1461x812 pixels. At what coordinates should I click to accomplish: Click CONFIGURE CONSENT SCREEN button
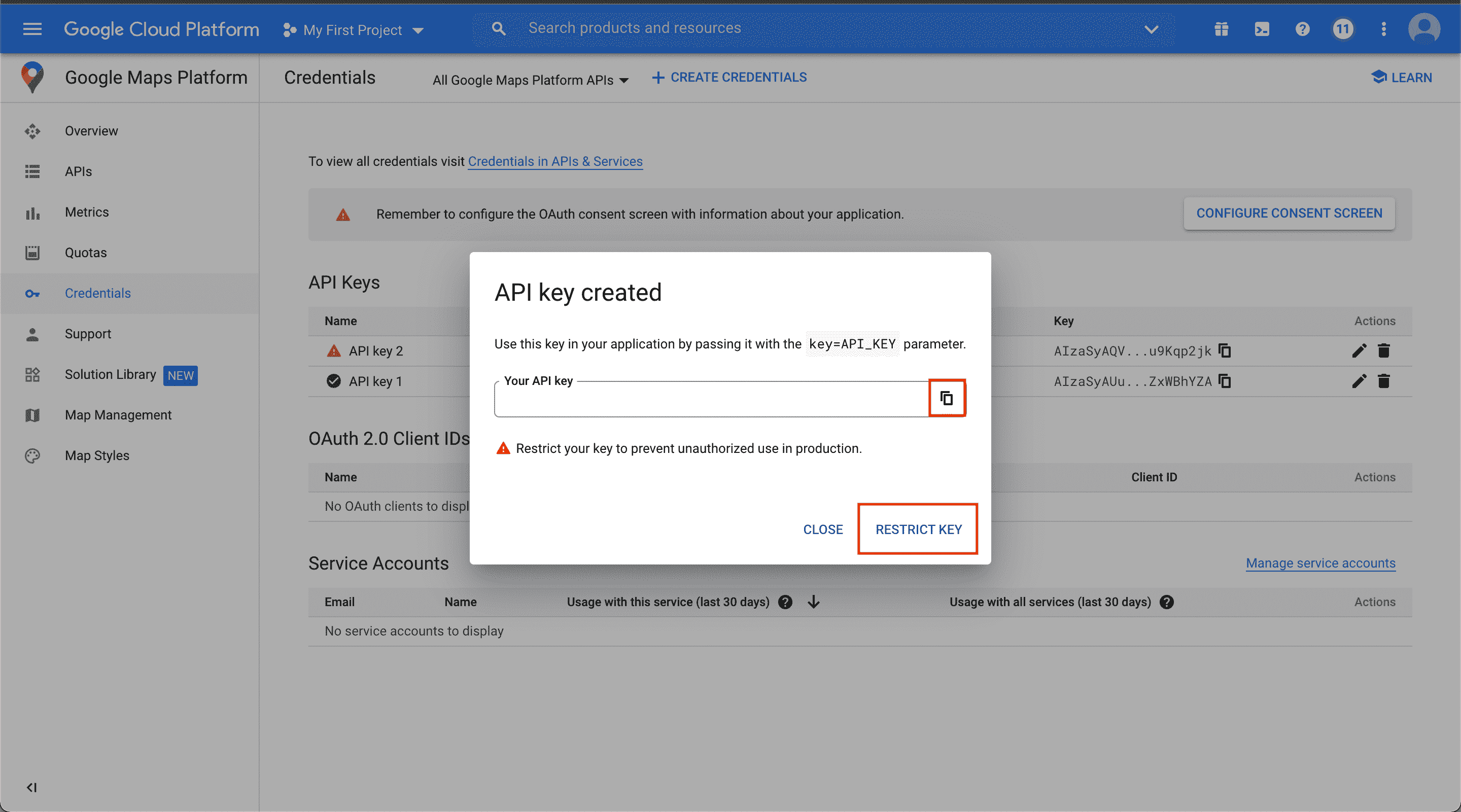(x=1289, y=213)
